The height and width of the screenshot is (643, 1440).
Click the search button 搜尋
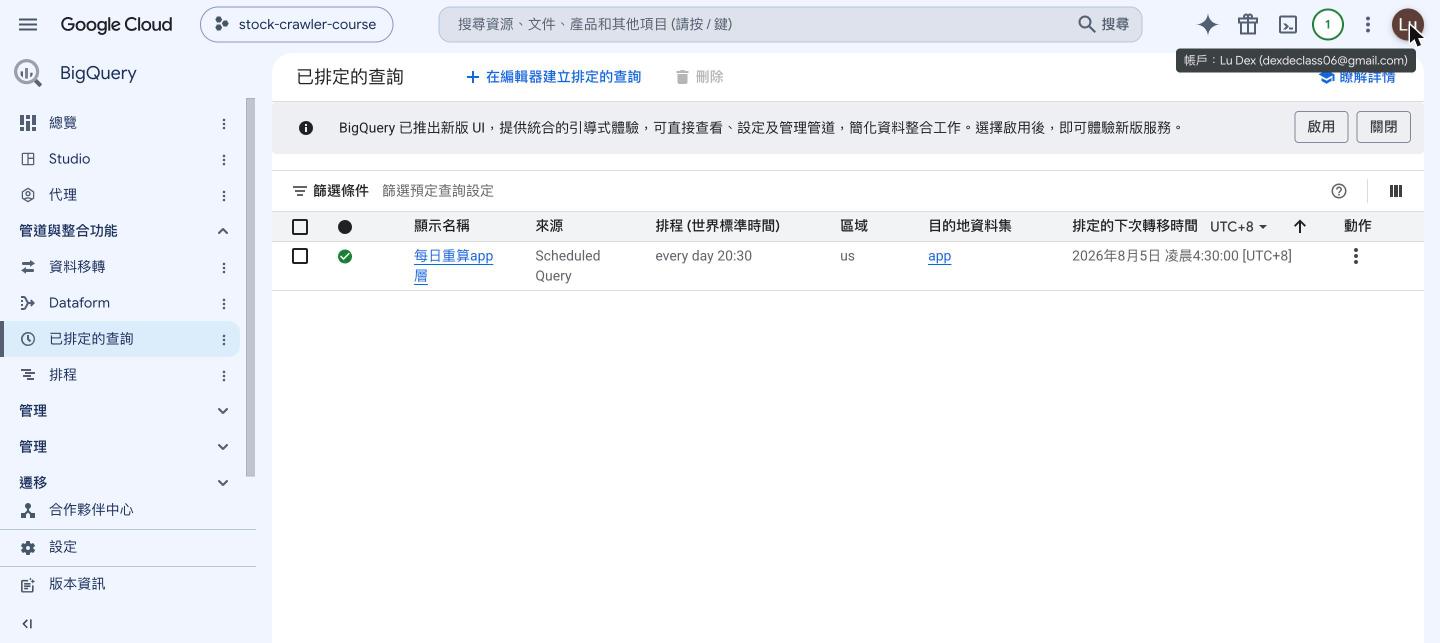[1104, 24]
